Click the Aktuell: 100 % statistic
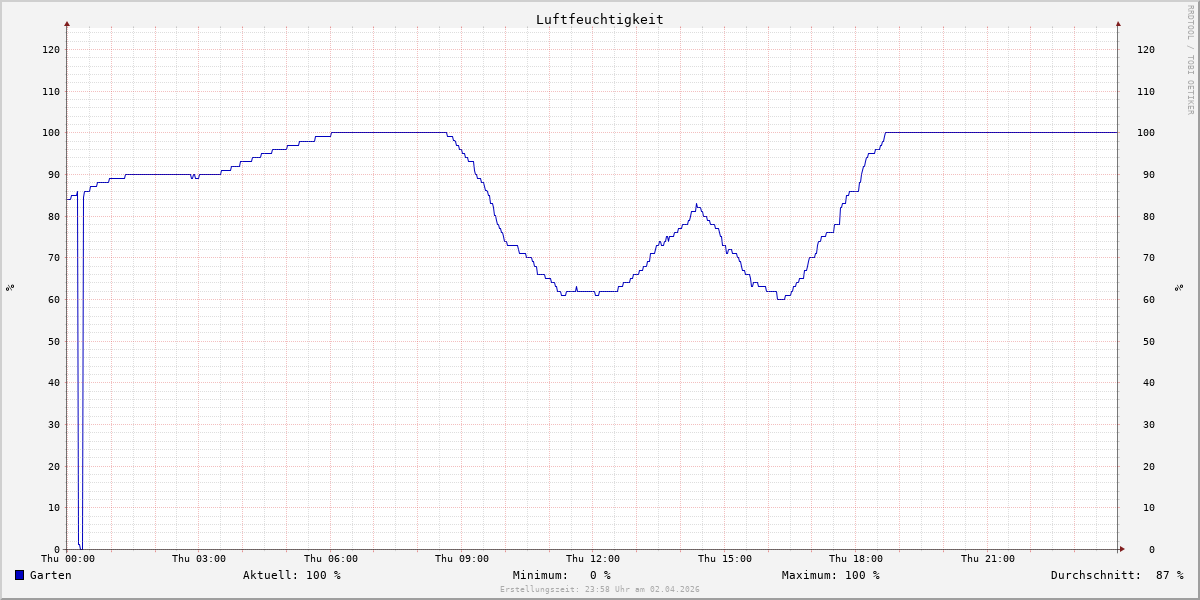 click(291, 575)
